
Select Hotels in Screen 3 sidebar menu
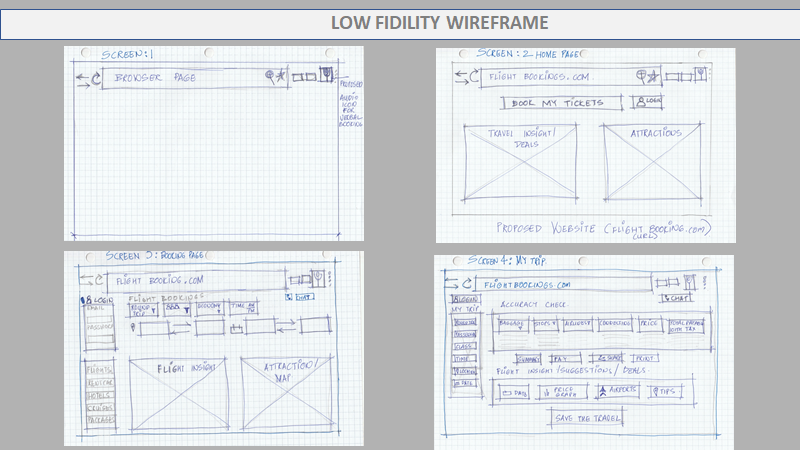(101, 395)
